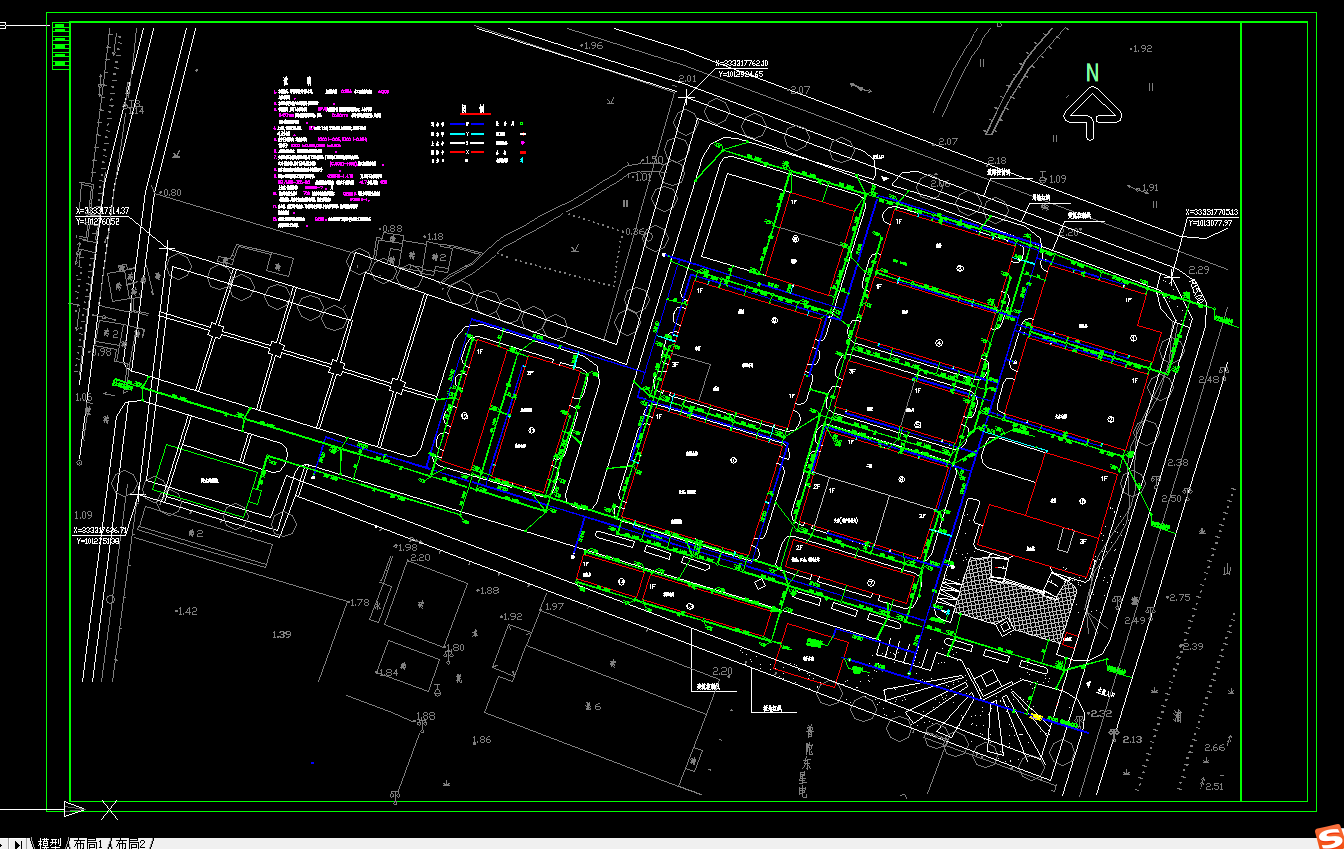Select the elevation value 1.86

481,740
